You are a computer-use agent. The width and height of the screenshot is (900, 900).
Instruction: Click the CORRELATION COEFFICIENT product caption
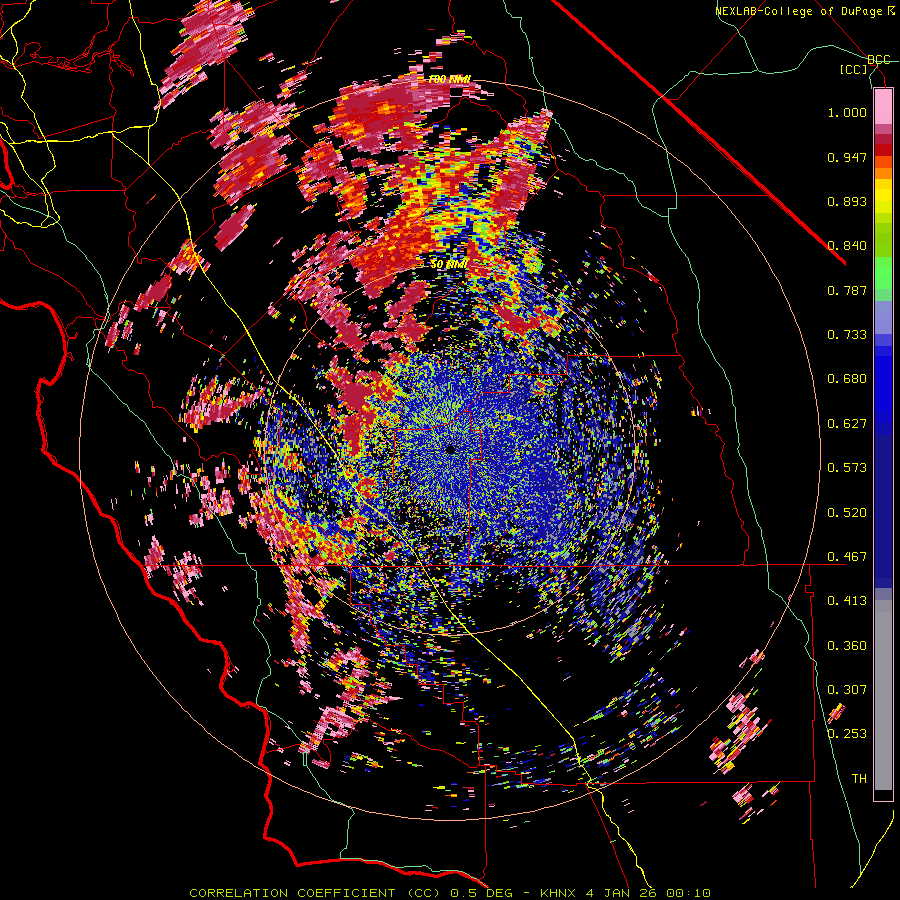pos(293,893)
